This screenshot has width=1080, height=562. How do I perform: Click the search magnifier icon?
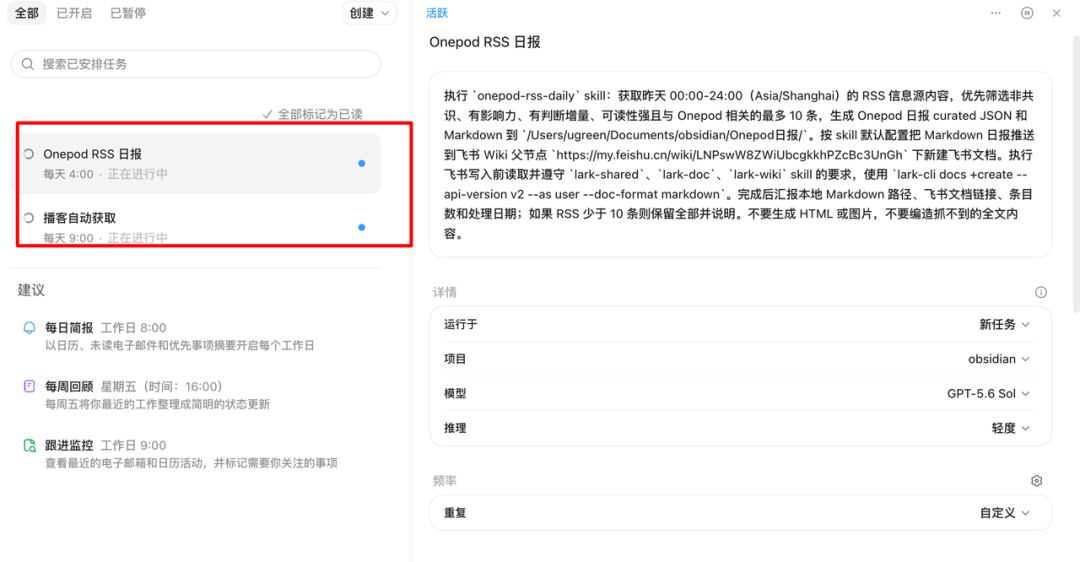[28, 64]
